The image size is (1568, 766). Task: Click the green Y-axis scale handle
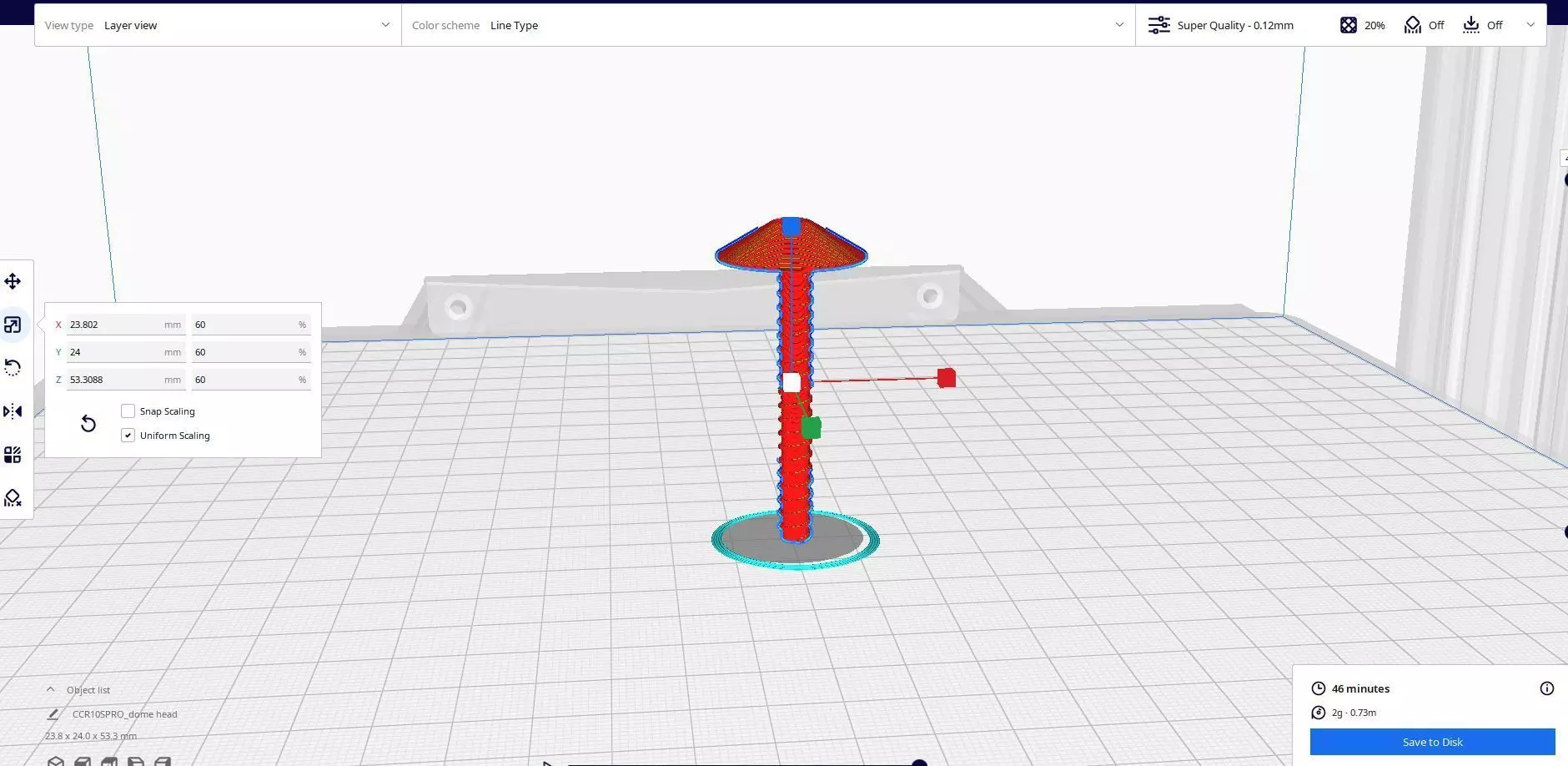[811, 428]
